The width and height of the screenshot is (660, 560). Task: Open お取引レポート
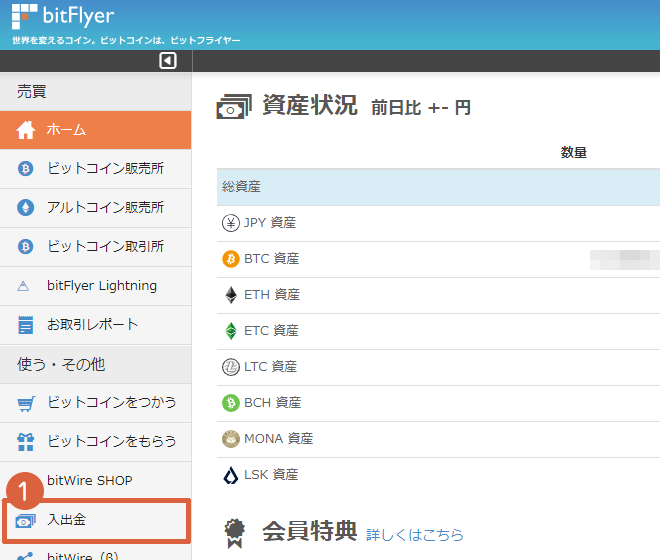[96, 325]
